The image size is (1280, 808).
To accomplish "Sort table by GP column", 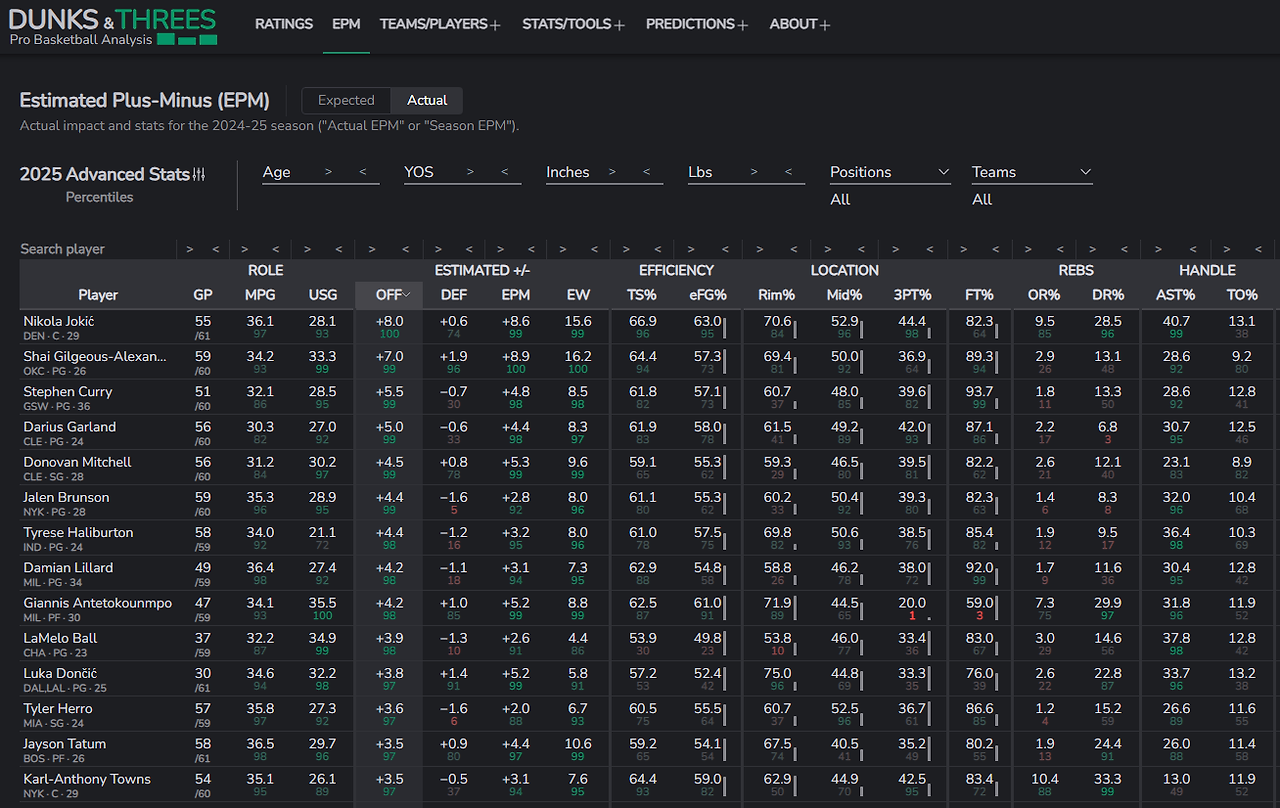I will click(203, 295).
